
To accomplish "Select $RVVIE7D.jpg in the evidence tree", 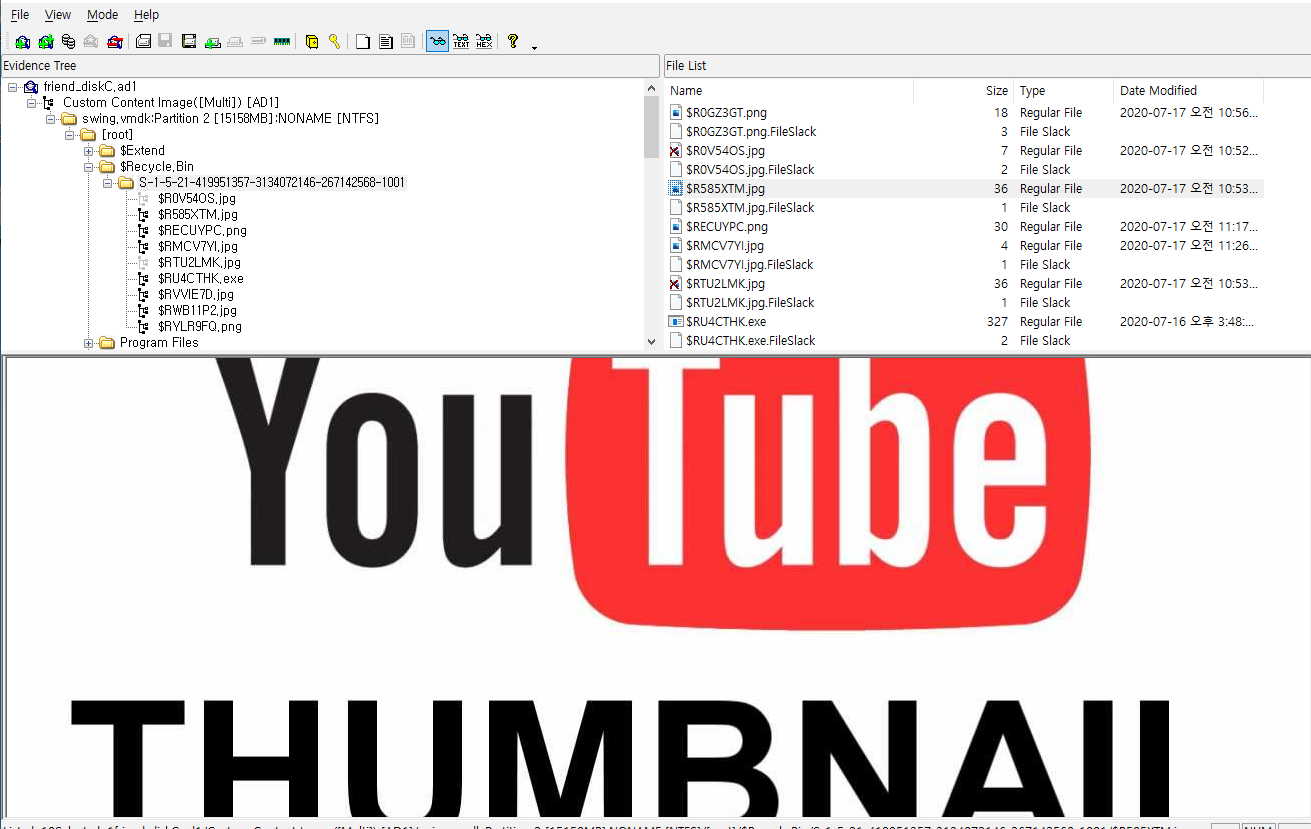I will [195, 295].
